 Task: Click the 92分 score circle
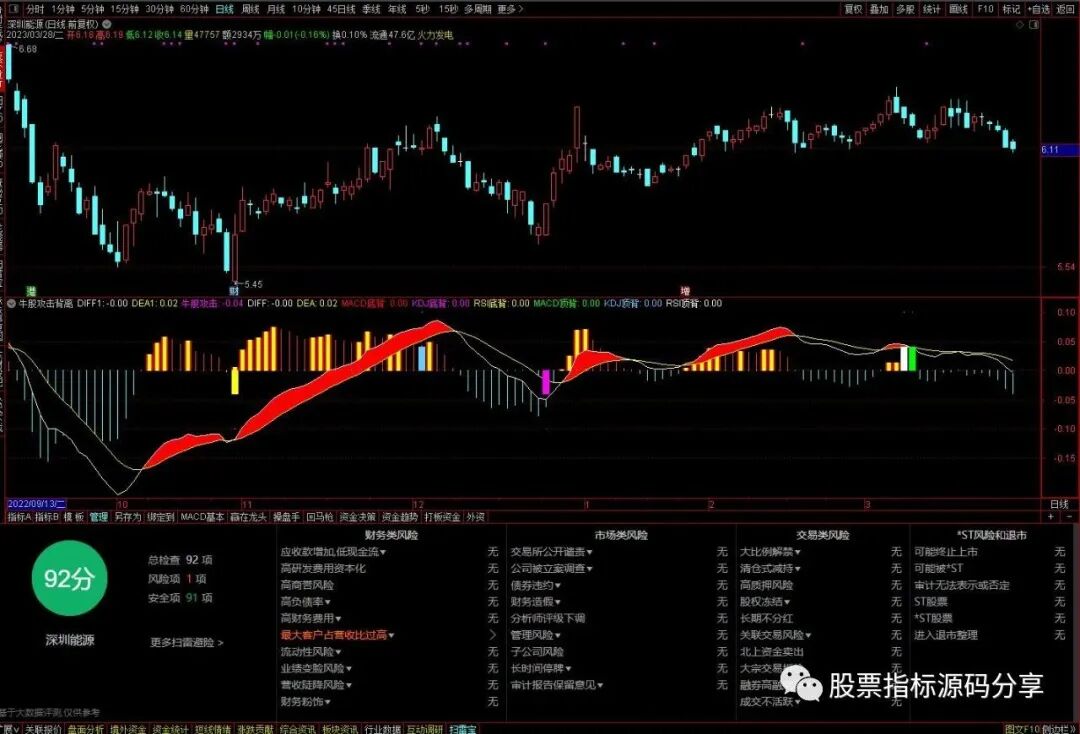[69, 578]
